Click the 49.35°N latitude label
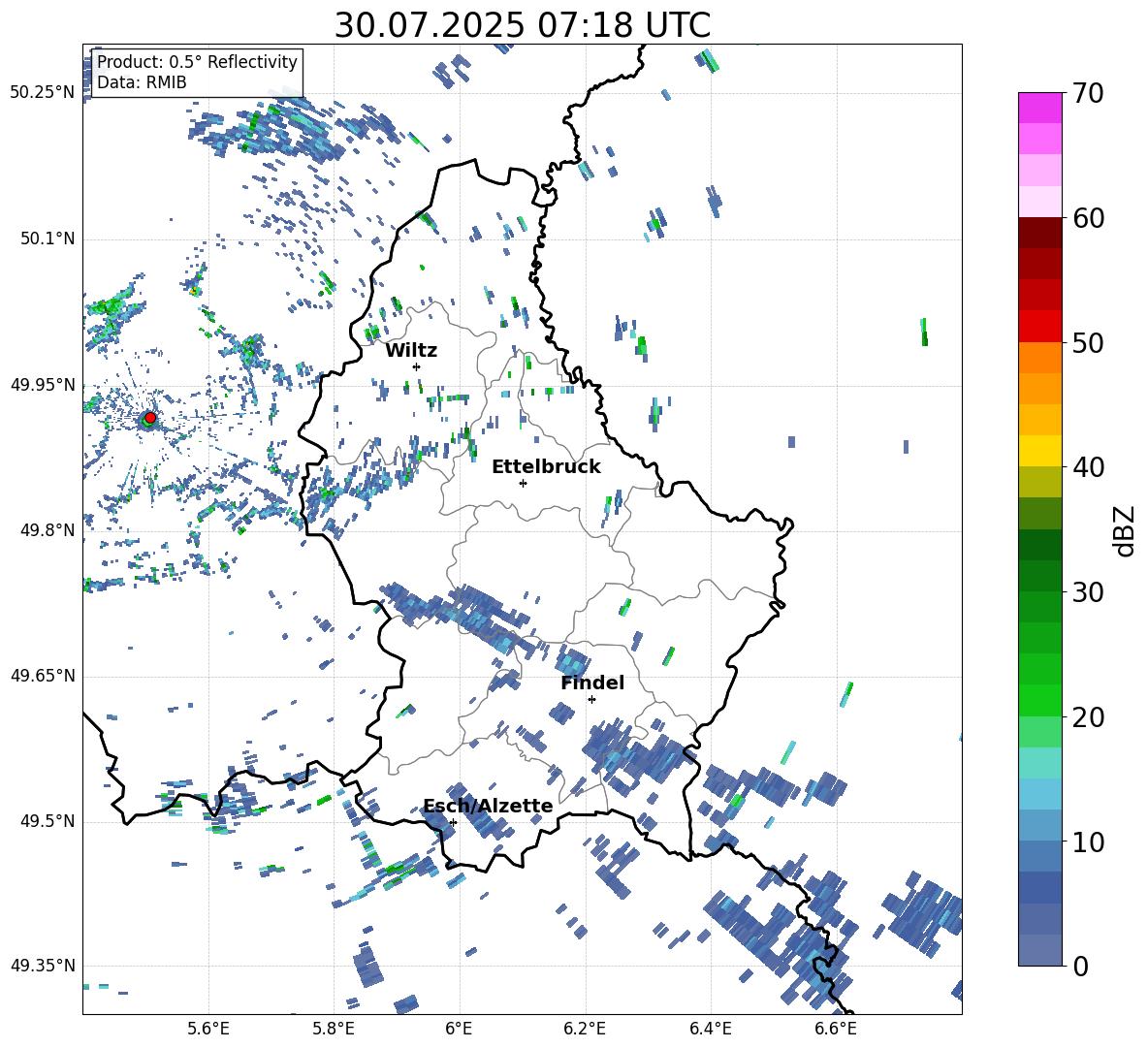This screenshot has width=1148, height=1048. click(x=43, y=966)
